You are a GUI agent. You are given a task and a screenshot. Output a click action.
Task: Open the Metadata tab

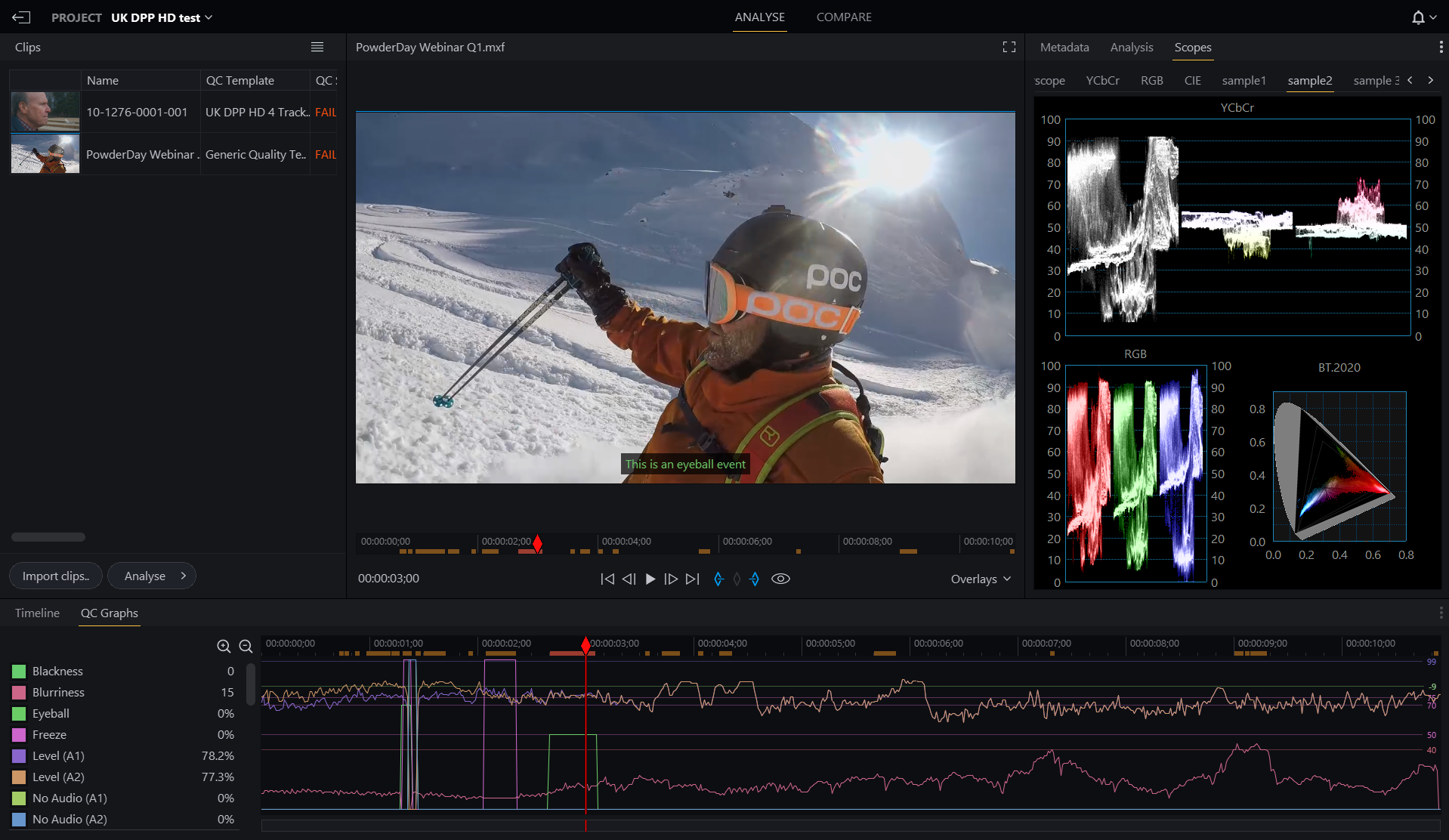click(x=1064, y=47)
